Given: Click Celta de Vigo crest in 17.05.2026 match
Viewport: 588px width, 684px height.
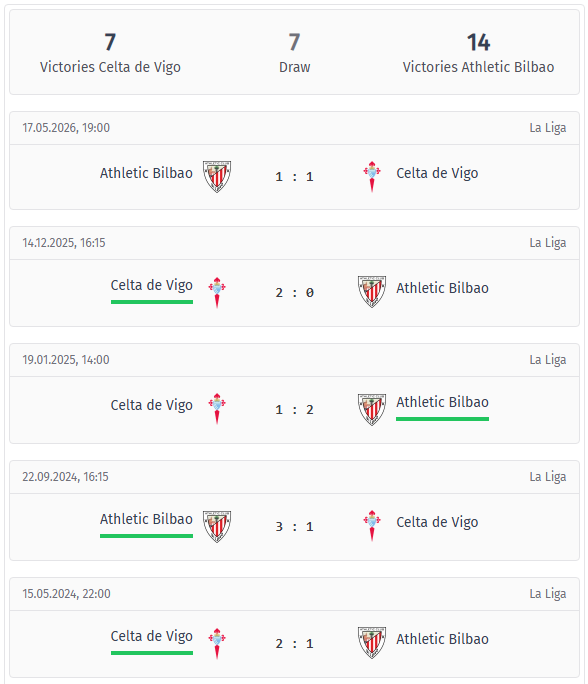Looking at the screenshot, I should coord(372,177).
